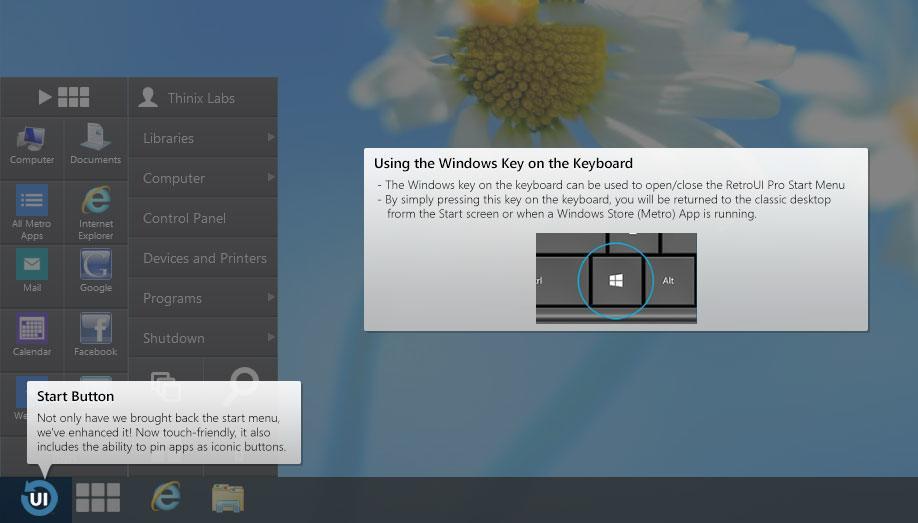The width and height of the screenshot is (918, 523).
Task: Open the Metro grid taskbar button
Action: tap(98, 498)
